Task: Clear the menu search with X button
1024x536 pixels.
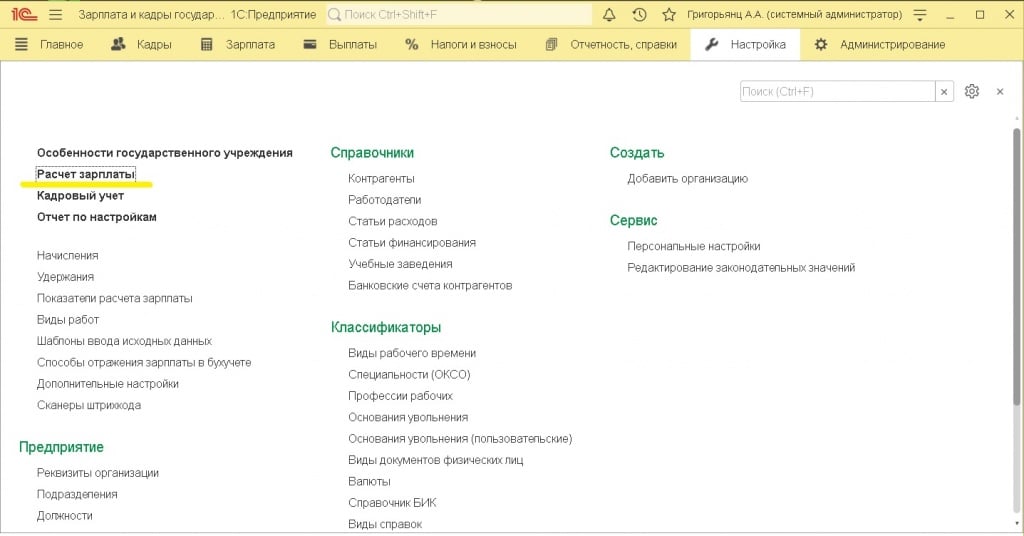Action: point(944,91)
